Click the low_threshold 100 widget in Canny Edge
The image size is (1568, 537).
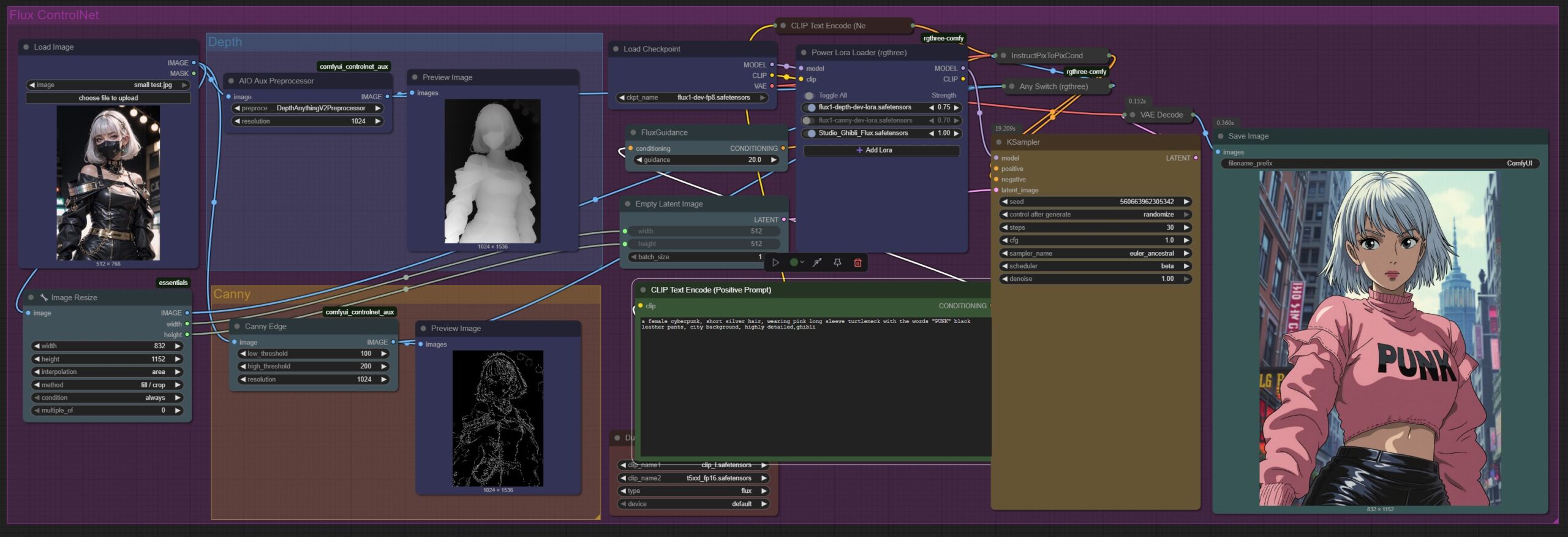(x=313, y=354)
